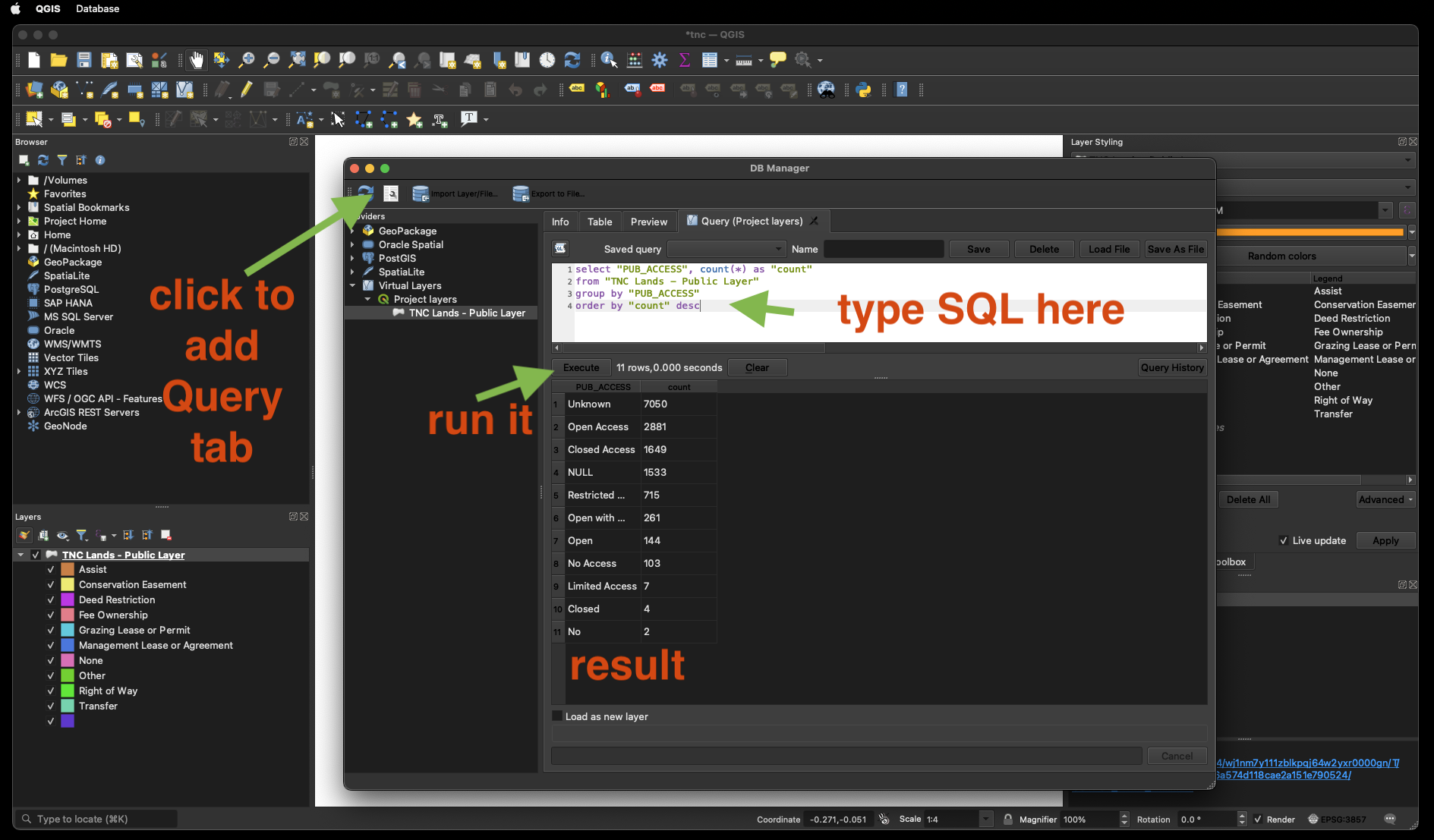
Task: Toggle TNC Lands - Public Layer visibility checkbox
Action: (x=36, y=555)
